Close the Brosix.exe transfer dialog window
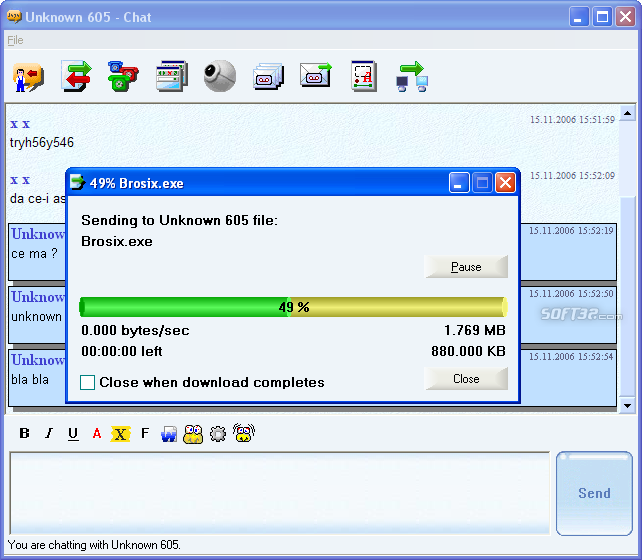 [505, 183]
